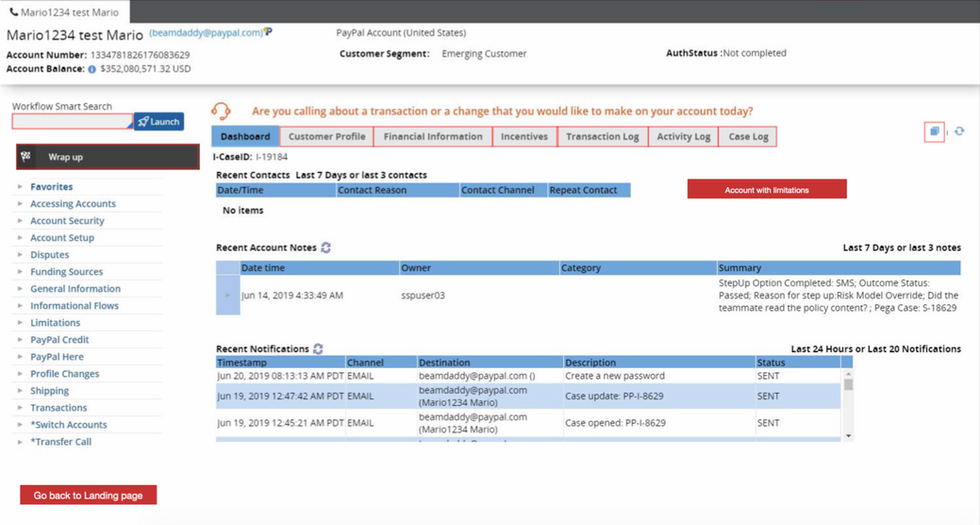Open the Activity Log tab
The width and height of the screenshot is (980, 525).
point(684,136)
